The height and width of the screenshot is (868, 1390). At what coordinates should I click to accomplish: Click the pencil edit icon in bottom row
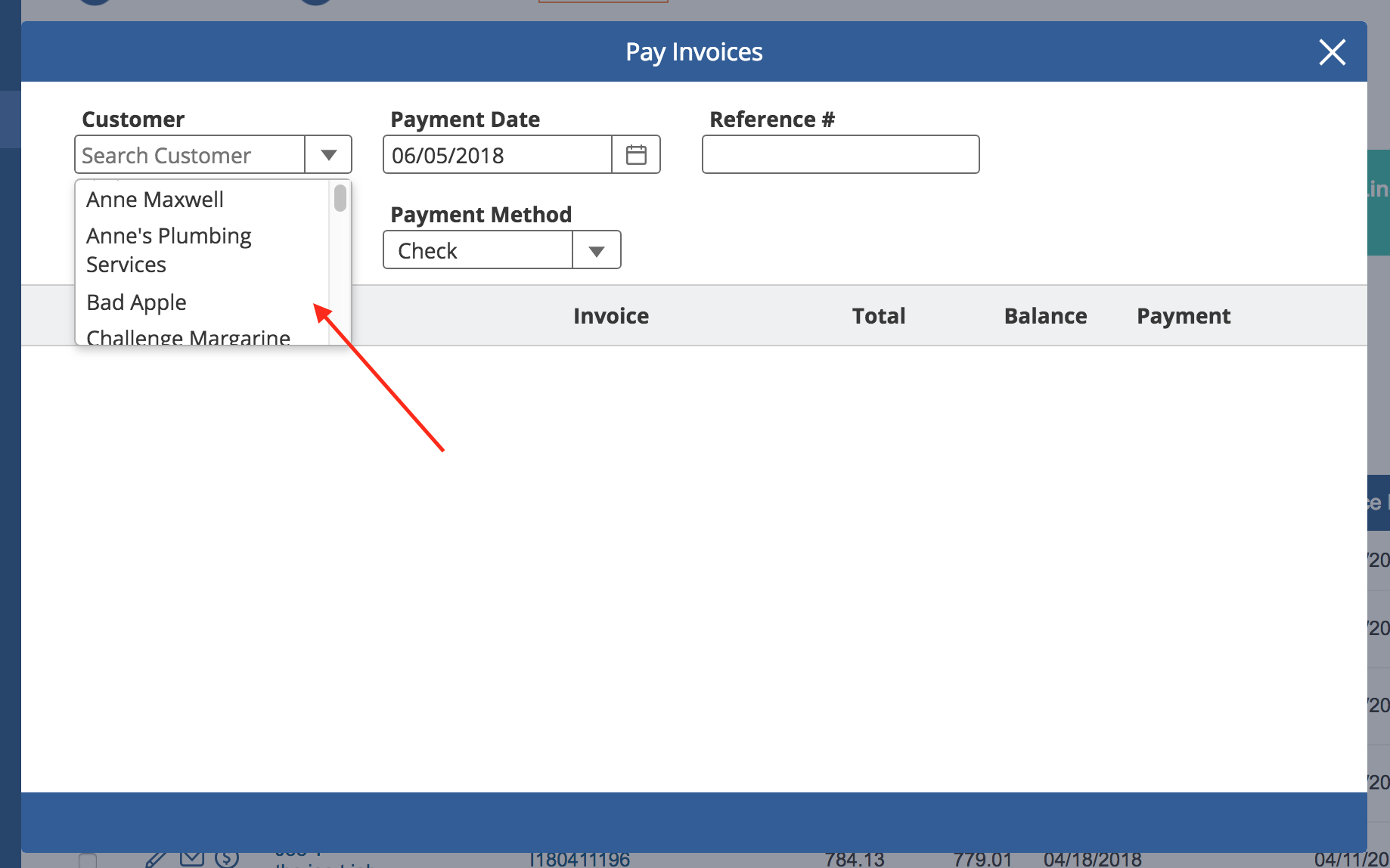coord(156,860)
